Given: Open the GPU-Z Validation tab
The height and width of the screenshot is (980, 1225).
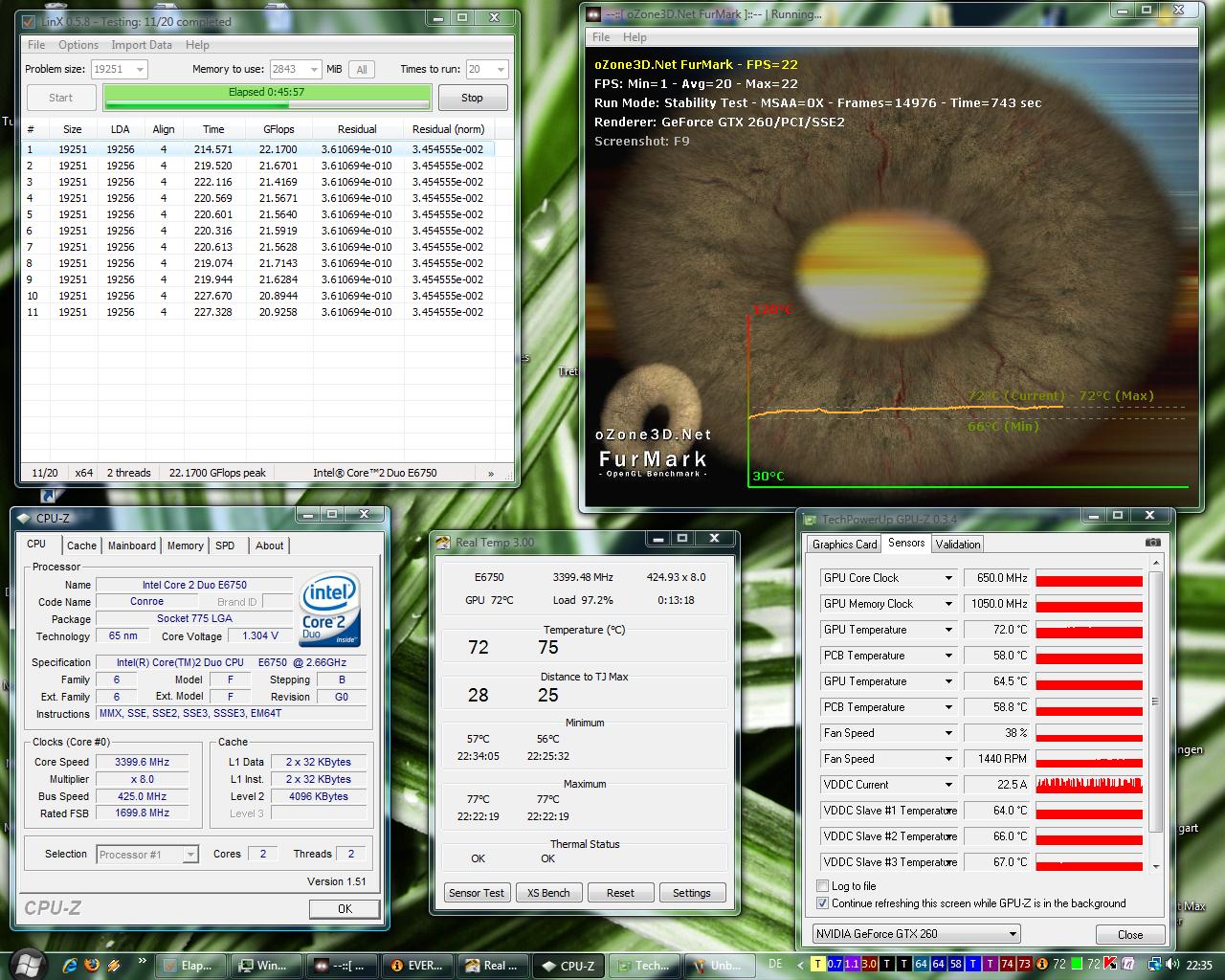Looking at the screenshot, I should click(x=958, y=545).
